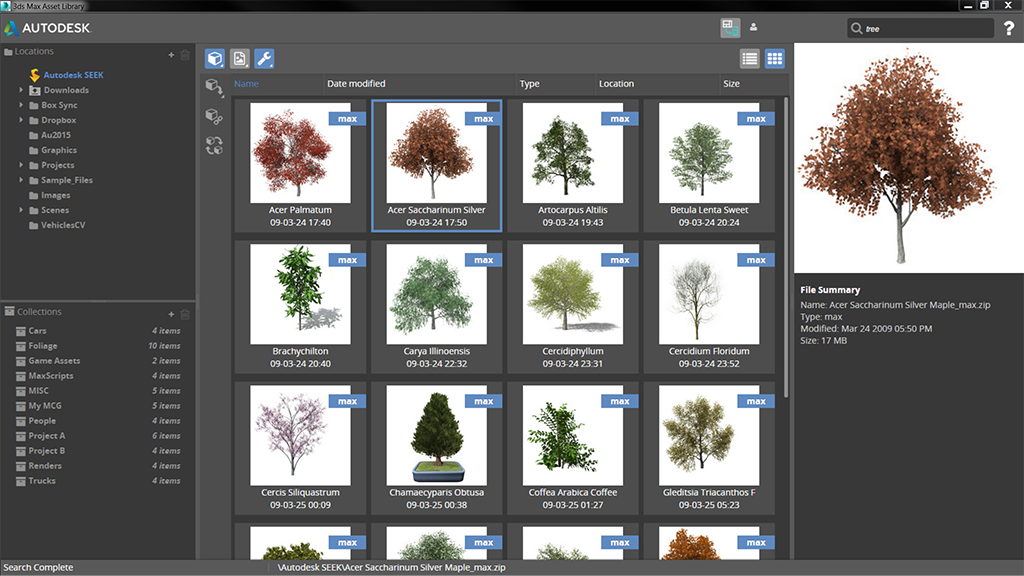The image size is (1024, 576).
Task: Expand the Downloads folder
Action: click(x=21, y=90)
